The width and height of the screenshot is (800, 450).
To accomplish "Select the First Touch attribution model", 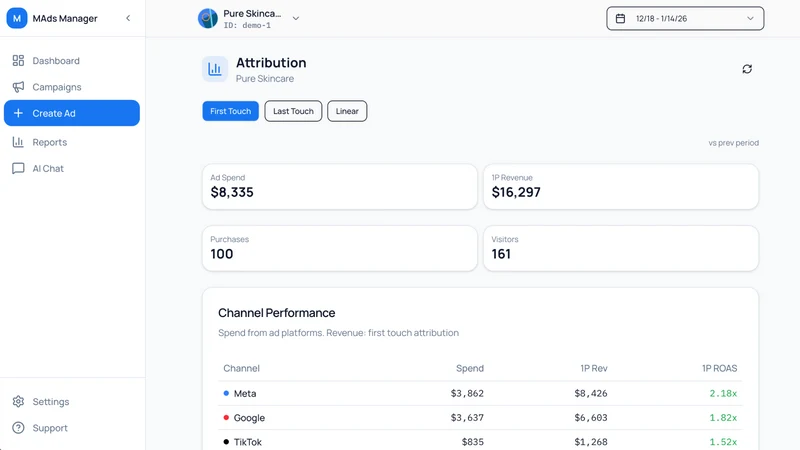I will click(231, 111).
